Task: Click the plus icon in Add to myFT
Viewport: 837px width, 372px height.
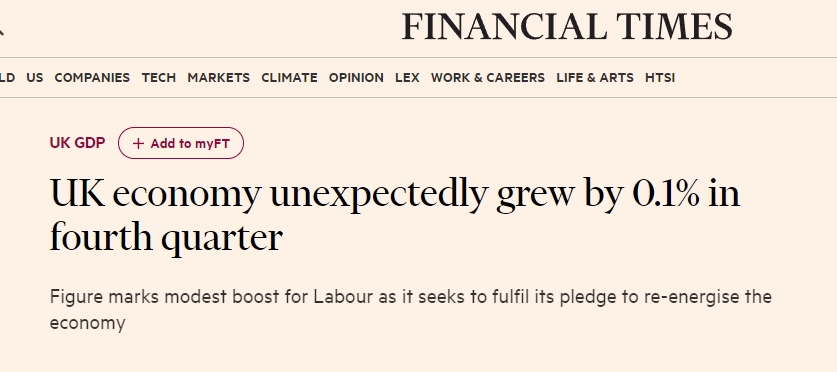Action: click(x=138, y=144)
